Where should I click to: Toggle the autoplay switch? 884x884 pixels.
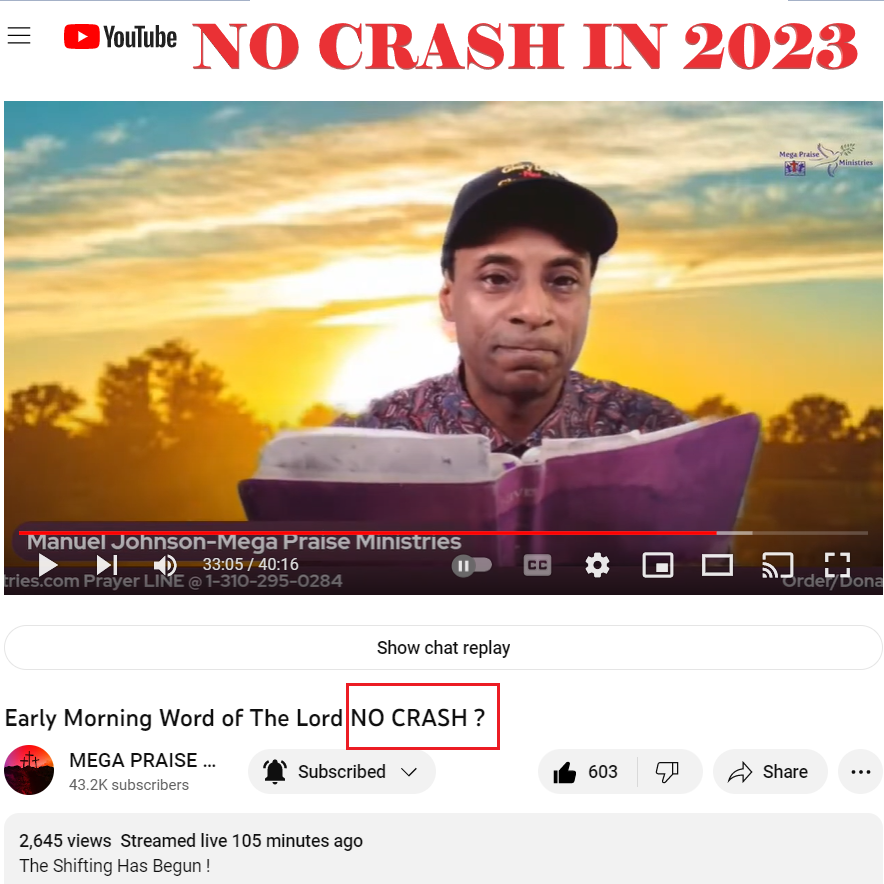(471, 565)
